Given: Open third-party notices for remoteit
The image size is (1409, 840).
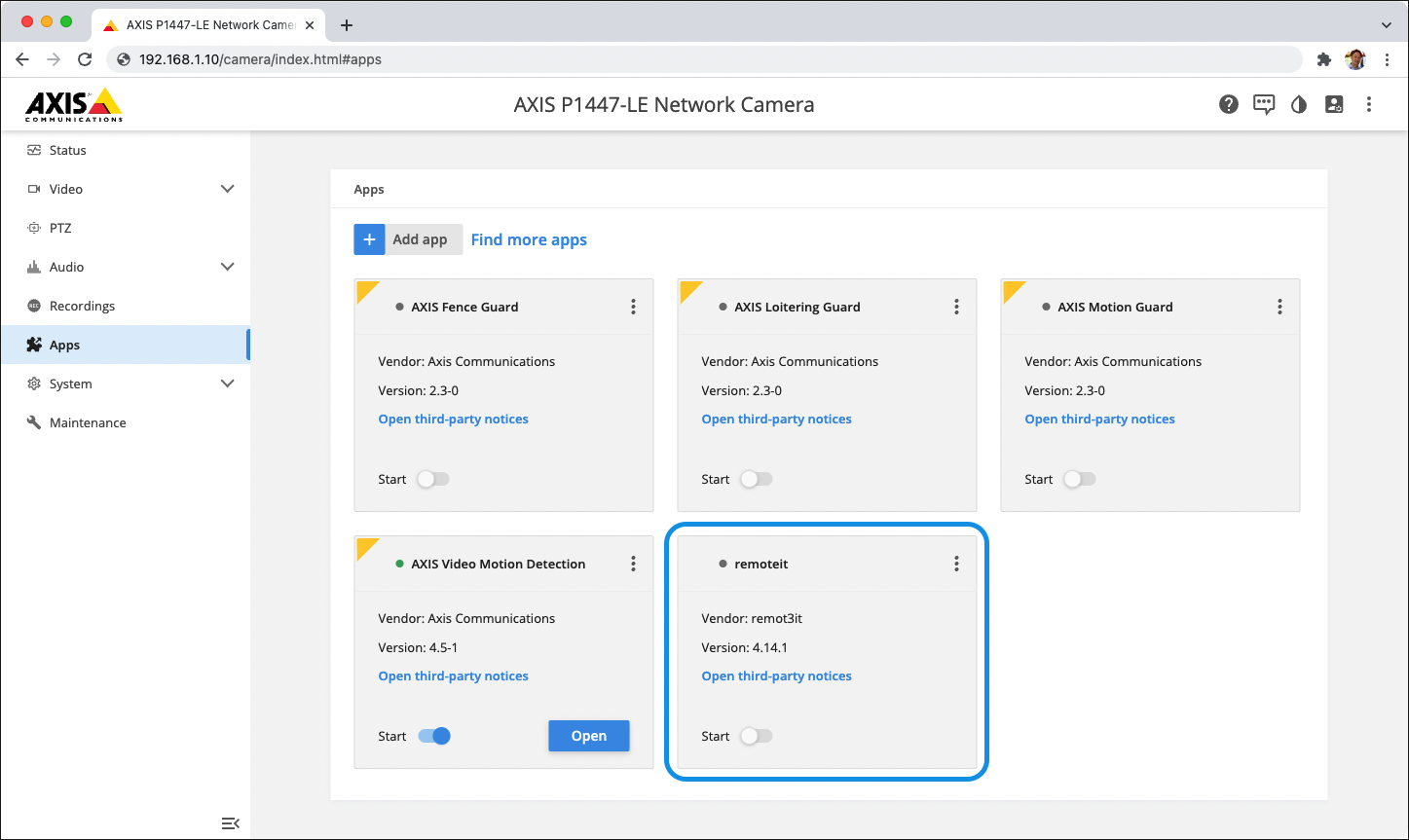Looking at the screenshot, I should point(776,676).
